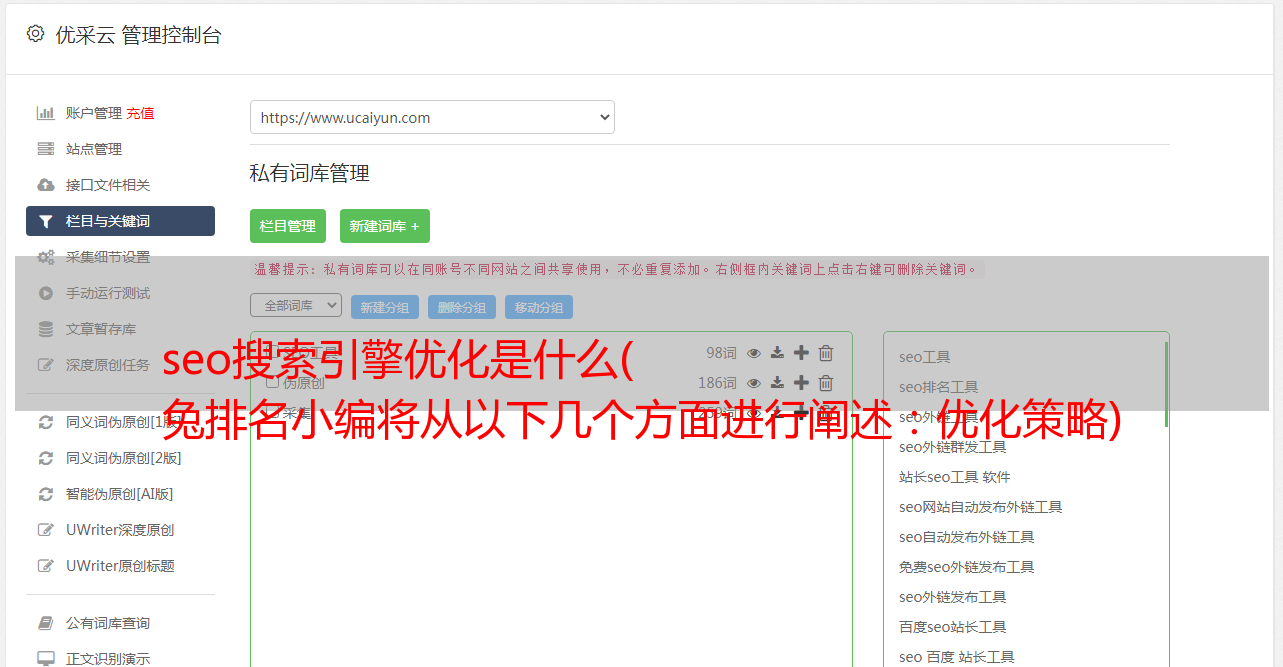The height and width of the screenshot is (667, 1283).
Task: Select keyword 免费seo外链发布工具
Action: pyautogui.click(x=967, y=567)
